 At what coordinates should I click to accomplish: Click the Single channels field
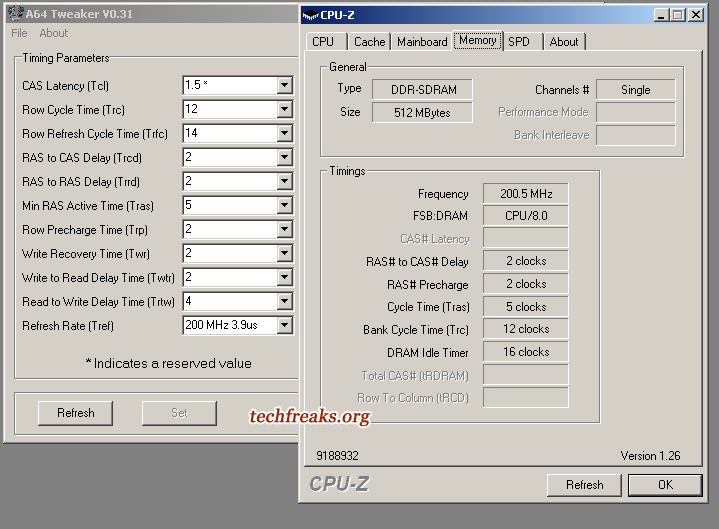636,89
